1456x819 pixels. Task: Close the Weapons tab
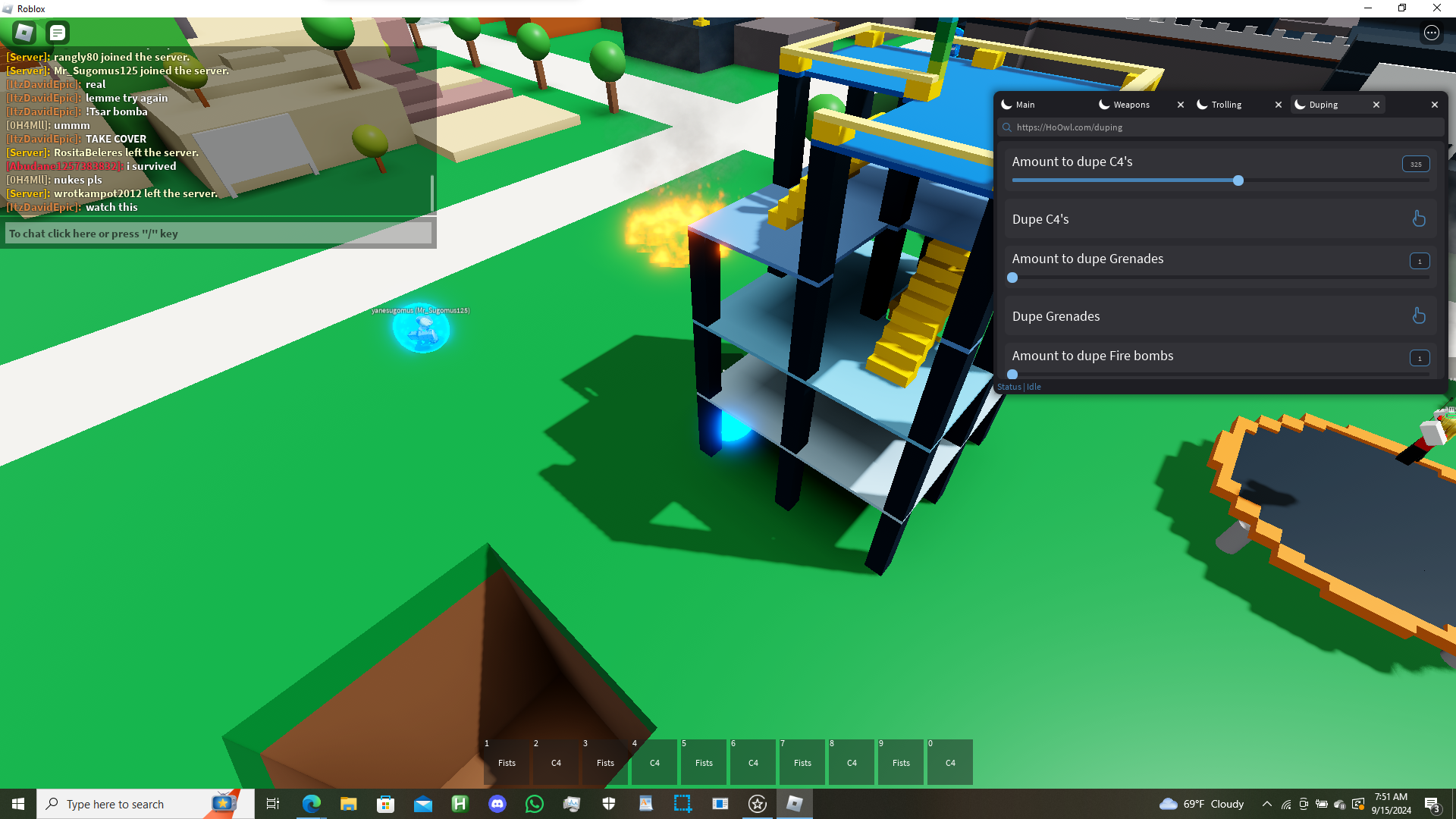pyautogui.click(x=1181, y=105)
